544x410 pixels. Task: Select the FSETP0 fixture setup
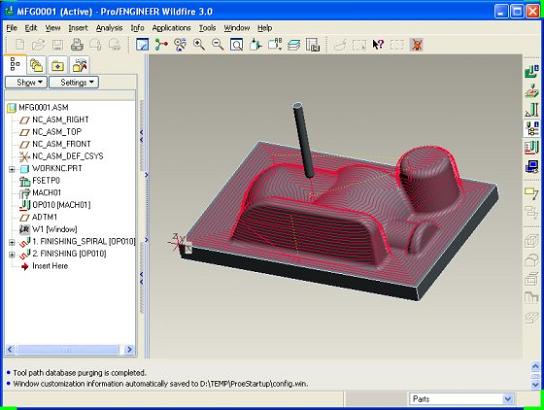pos(46,181)
